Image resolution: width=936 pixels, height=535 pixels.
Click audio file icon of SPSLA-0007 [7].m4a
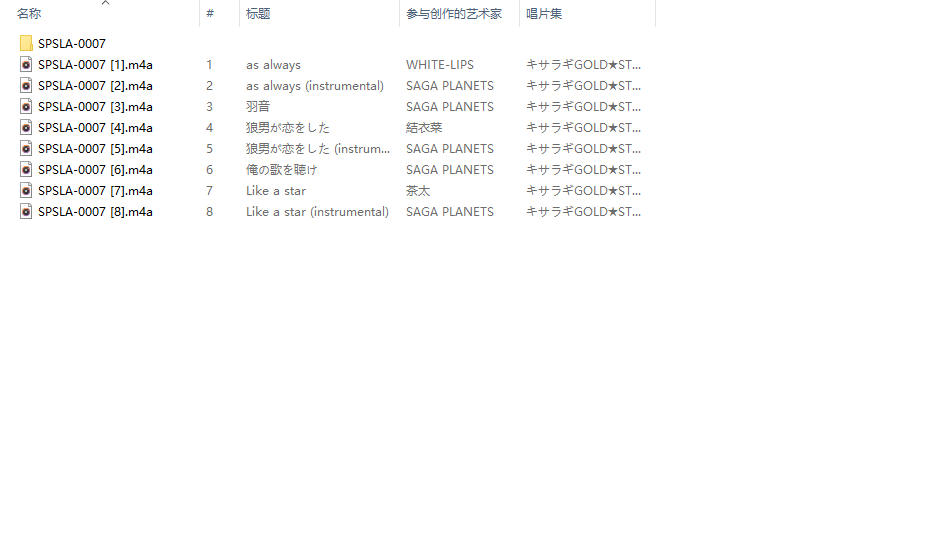26,190
